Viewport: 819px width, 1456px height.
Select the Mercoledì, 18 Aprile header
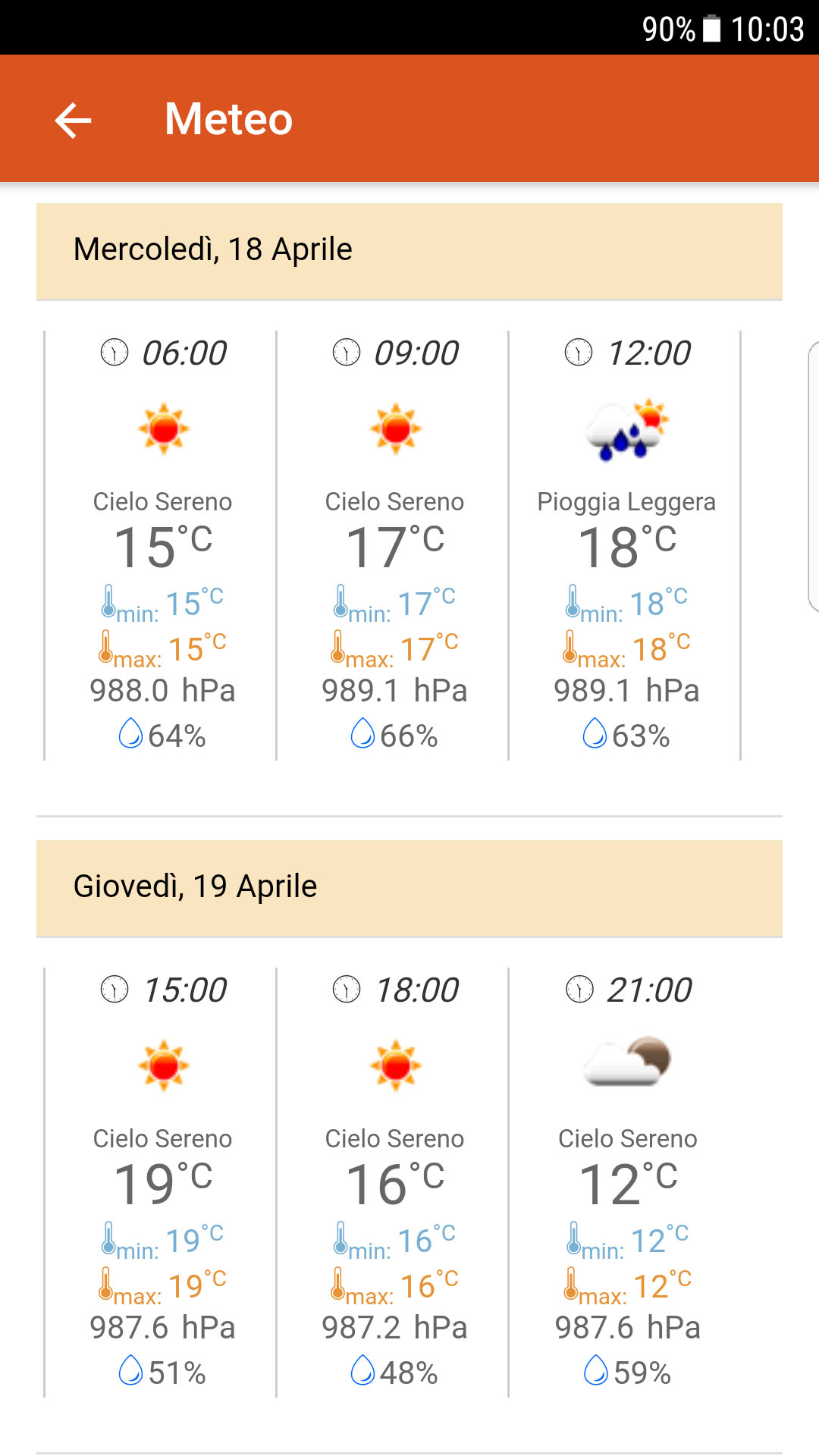409,251
